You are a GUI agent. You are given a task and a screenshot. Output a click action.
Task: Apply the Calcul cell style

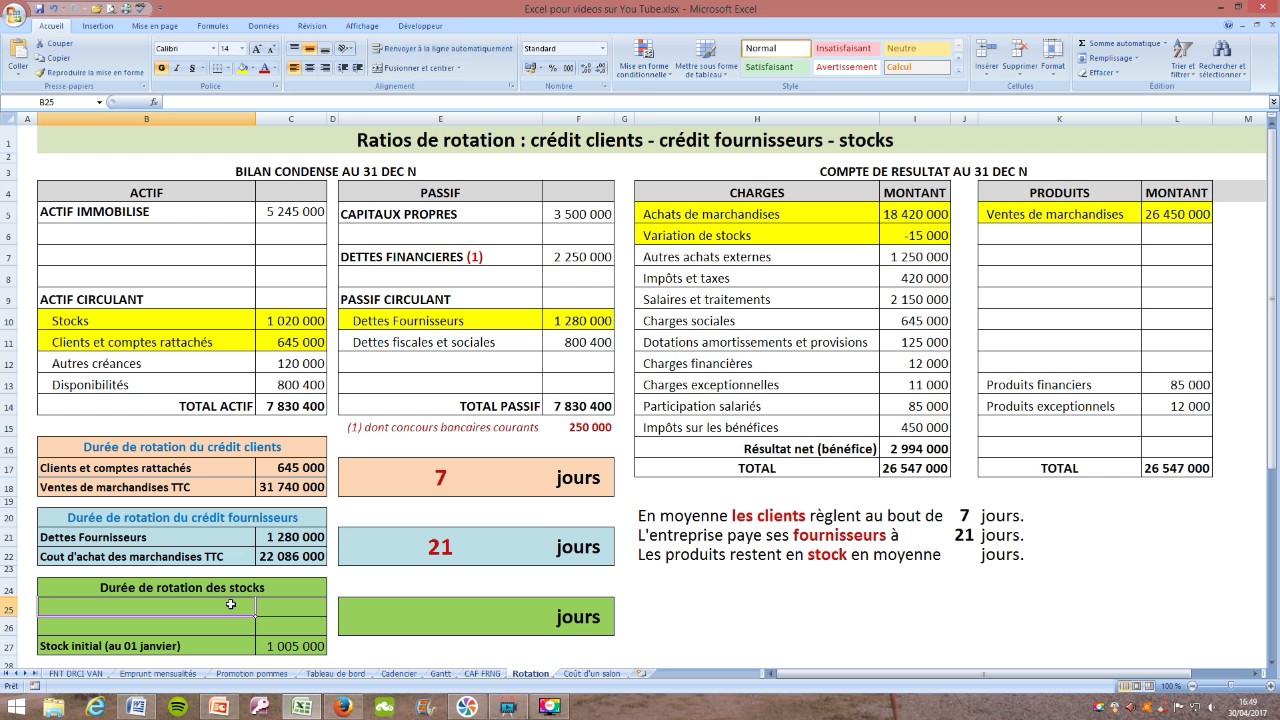click(916, 67)
